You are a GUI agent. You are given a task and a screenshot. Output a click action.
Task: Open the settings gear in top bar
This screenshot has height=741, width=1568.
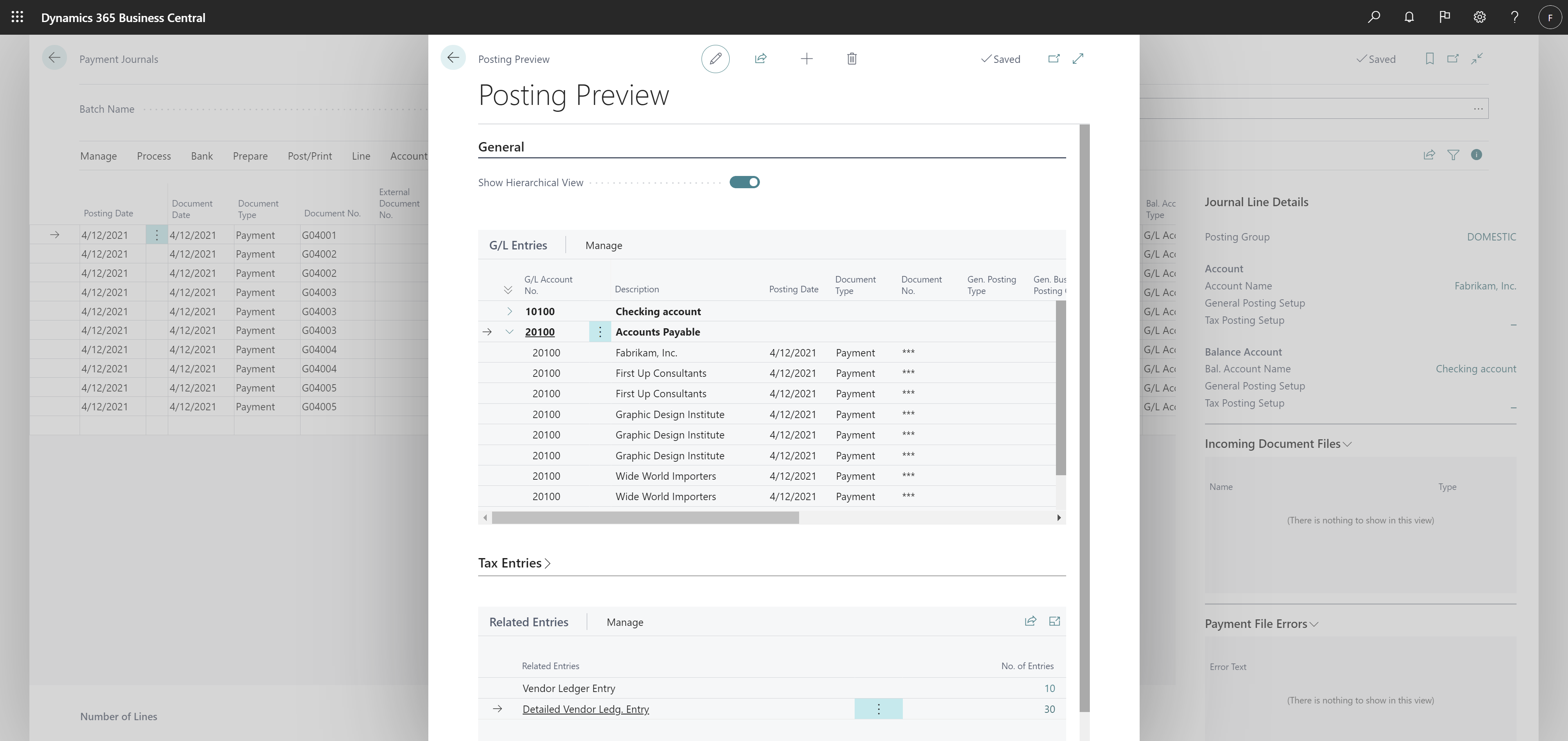pyautogui.click(x=1480, y=17)
